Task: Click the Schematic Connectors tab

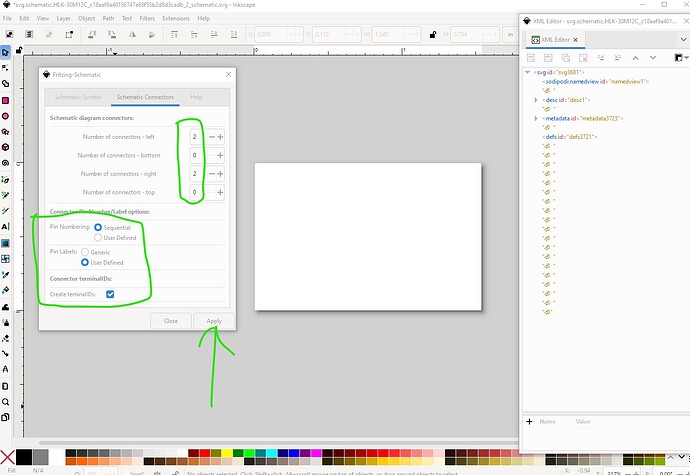Action: pyautogui.click(x=145, y=97)
